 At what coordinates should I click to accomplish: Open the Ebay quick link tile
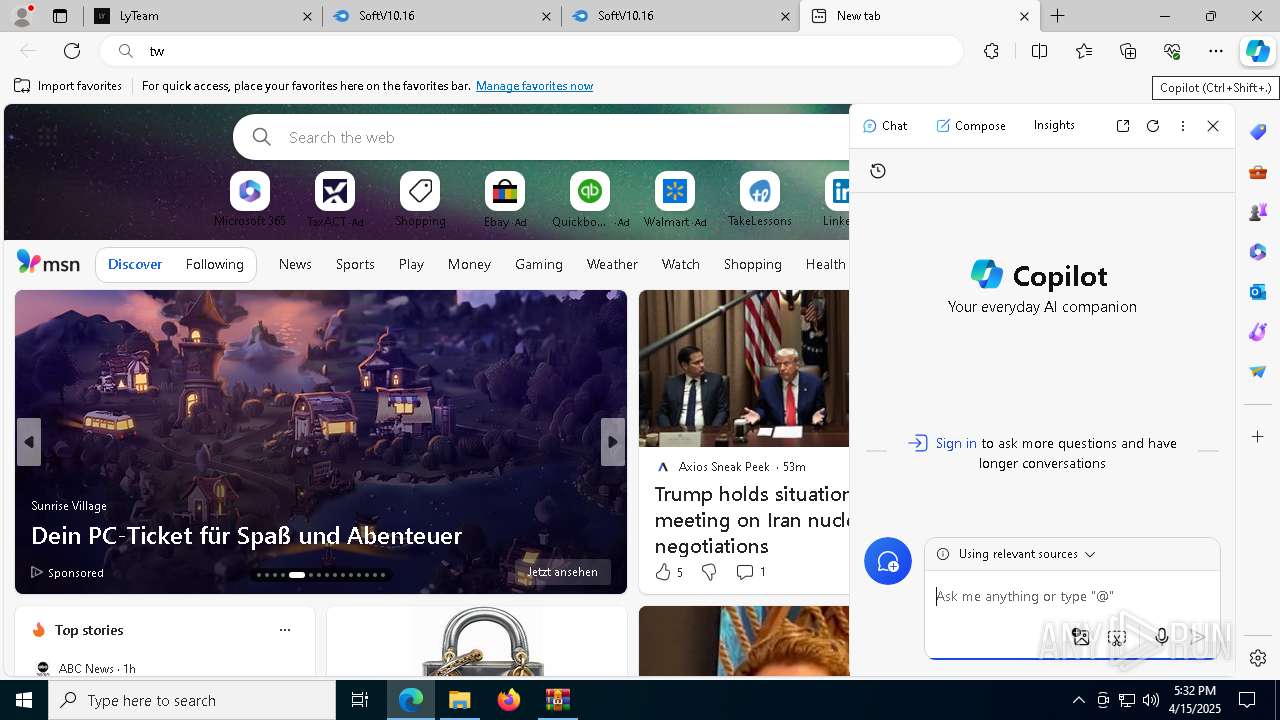(x=505, y=199)
